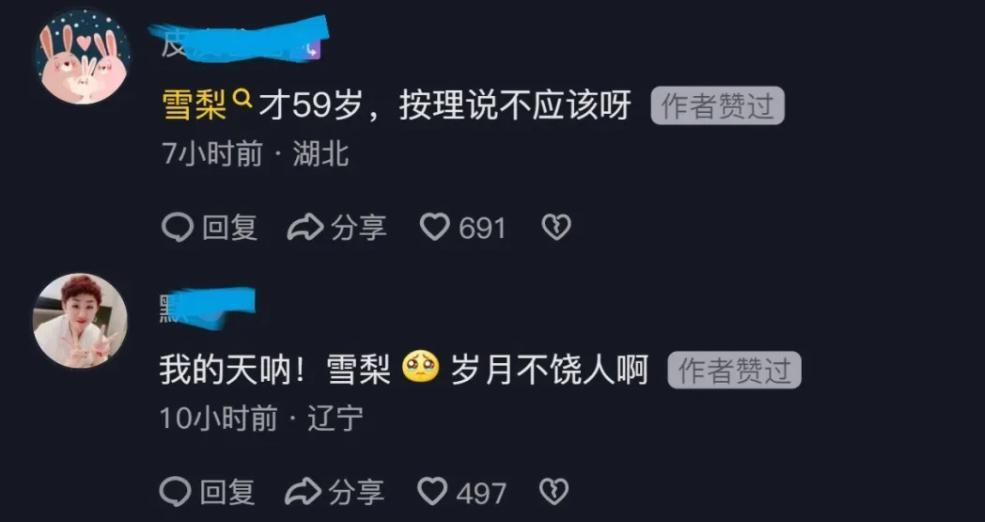This screenshot has height=522, width=985.
Task: Click 作者赞过 tag on the first comment
Action: point(717,106)
